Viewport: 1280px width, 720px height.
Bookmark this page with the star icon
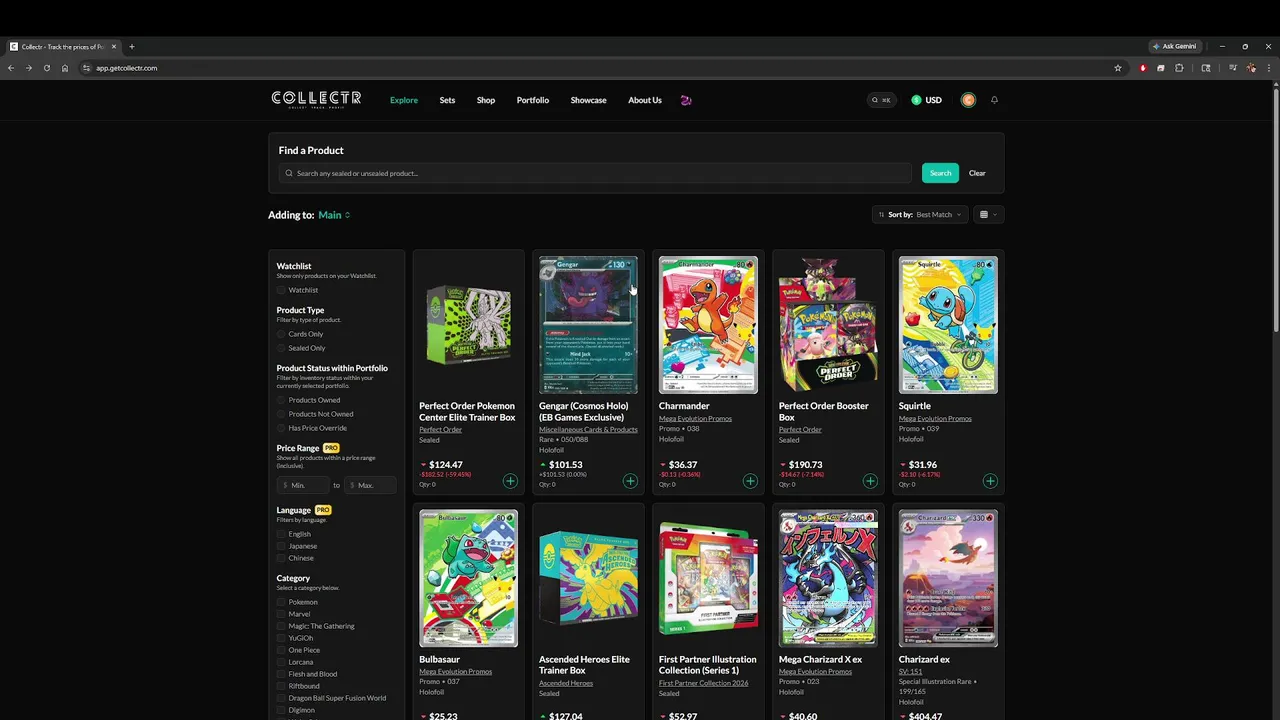pos(1118,68)
